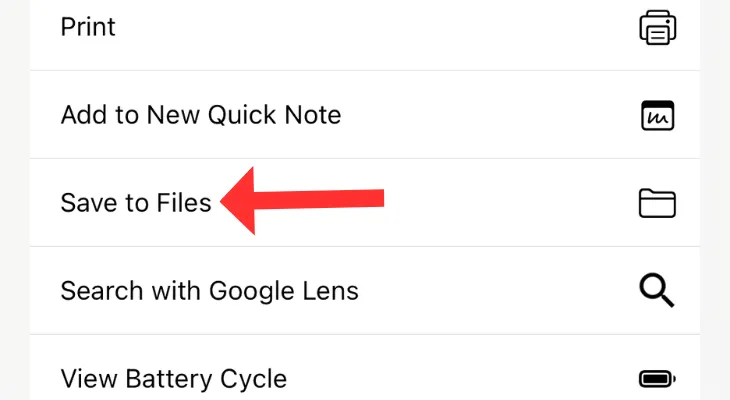Click the word Cycle in the battery row
The width and height of the screenshot is (730, 400).
click(253, 379)
